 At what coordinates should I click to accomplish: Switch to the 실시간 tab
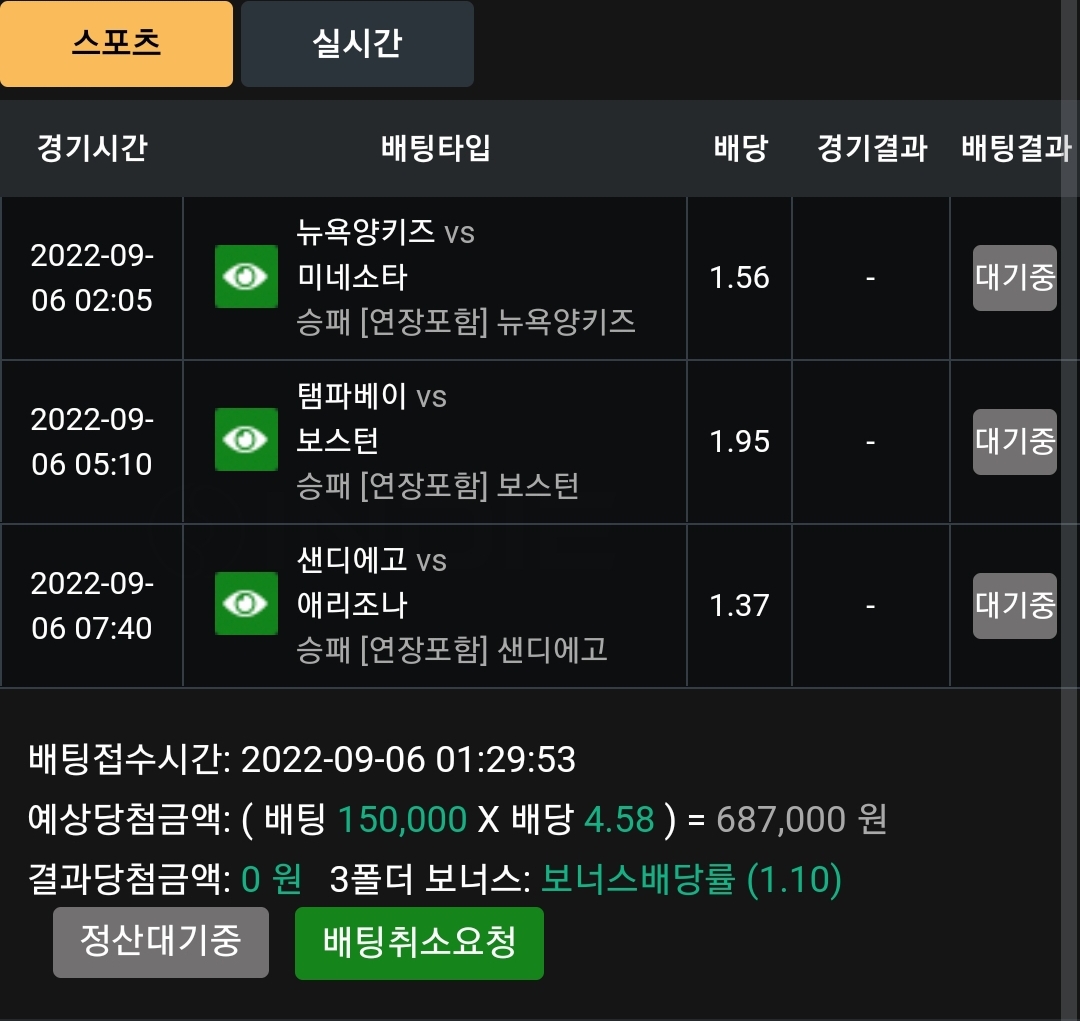tap(357, 43)
